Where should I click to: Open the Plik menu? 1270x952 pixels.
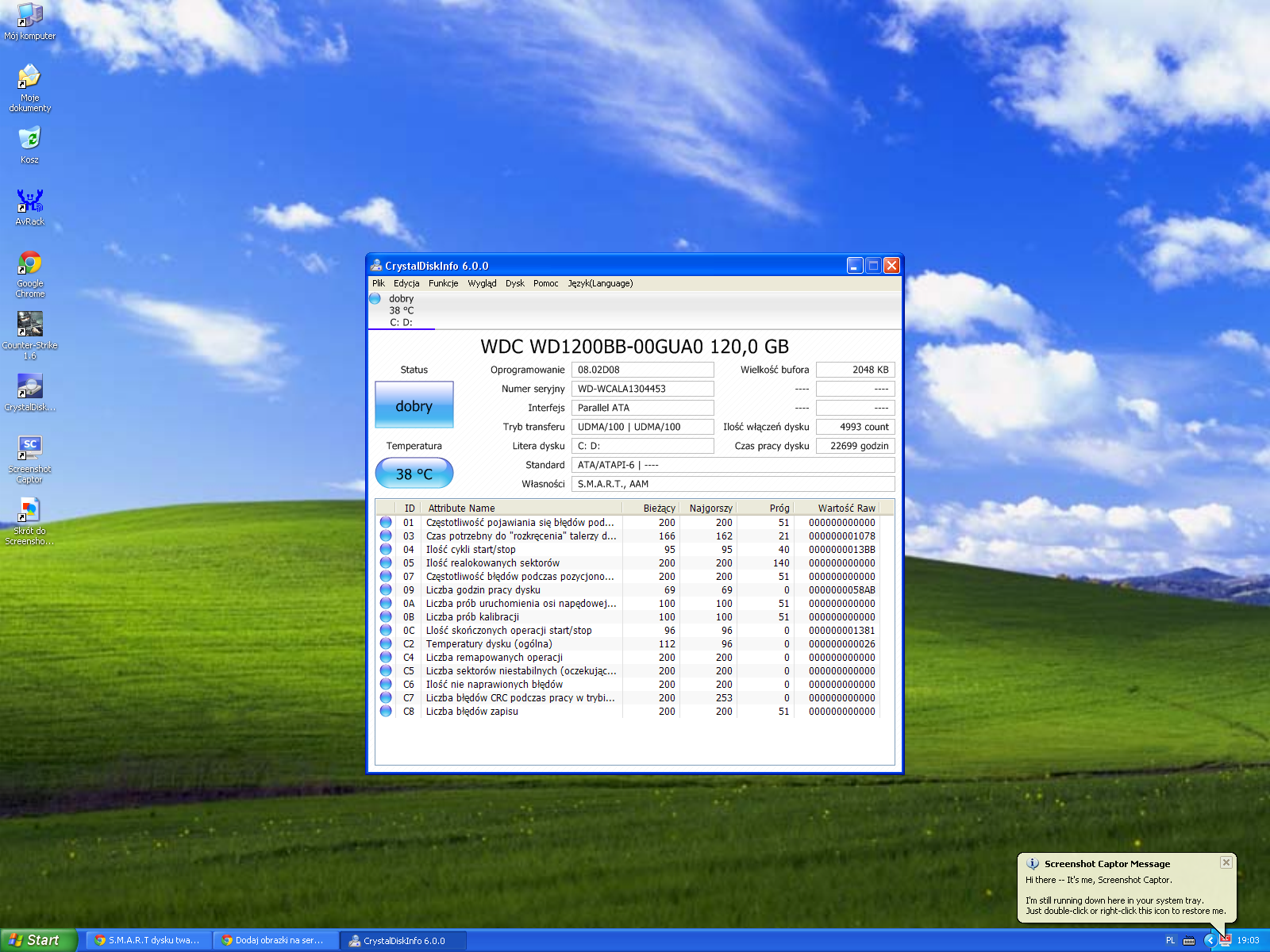(379, 283)
